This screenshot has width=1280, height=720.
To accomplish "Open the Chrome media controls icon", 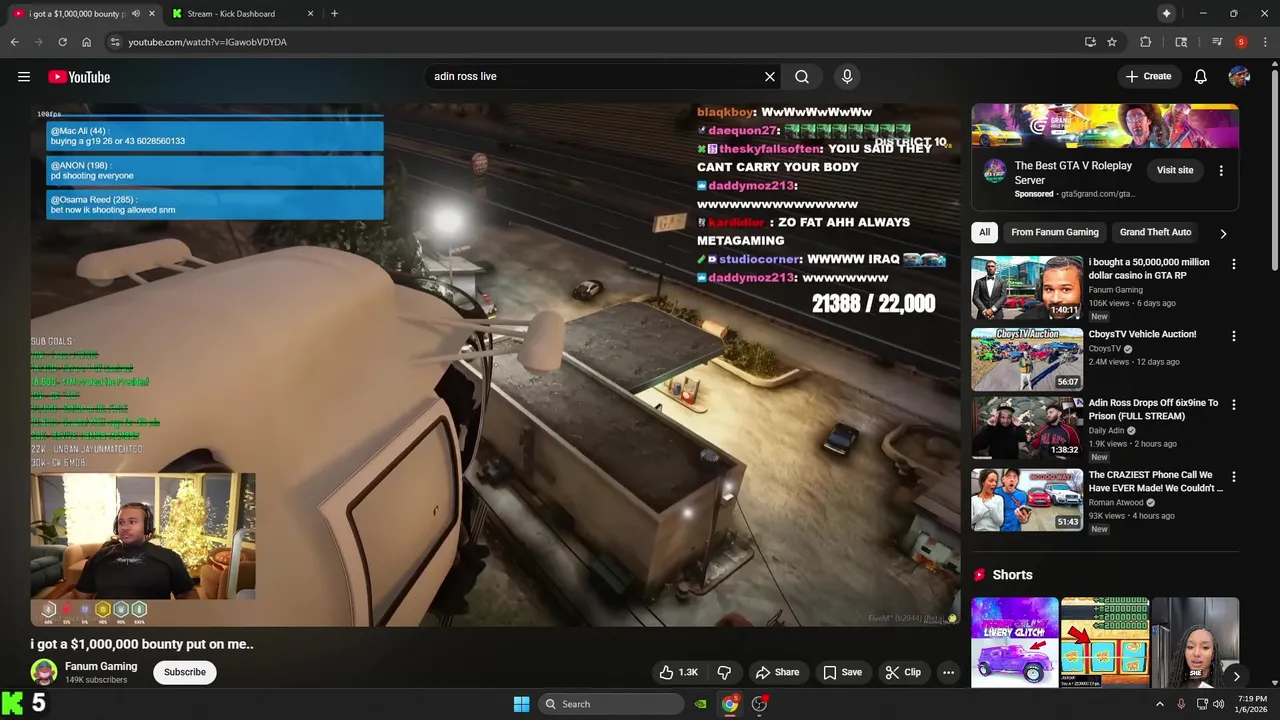I will [x=1217, y=42].
